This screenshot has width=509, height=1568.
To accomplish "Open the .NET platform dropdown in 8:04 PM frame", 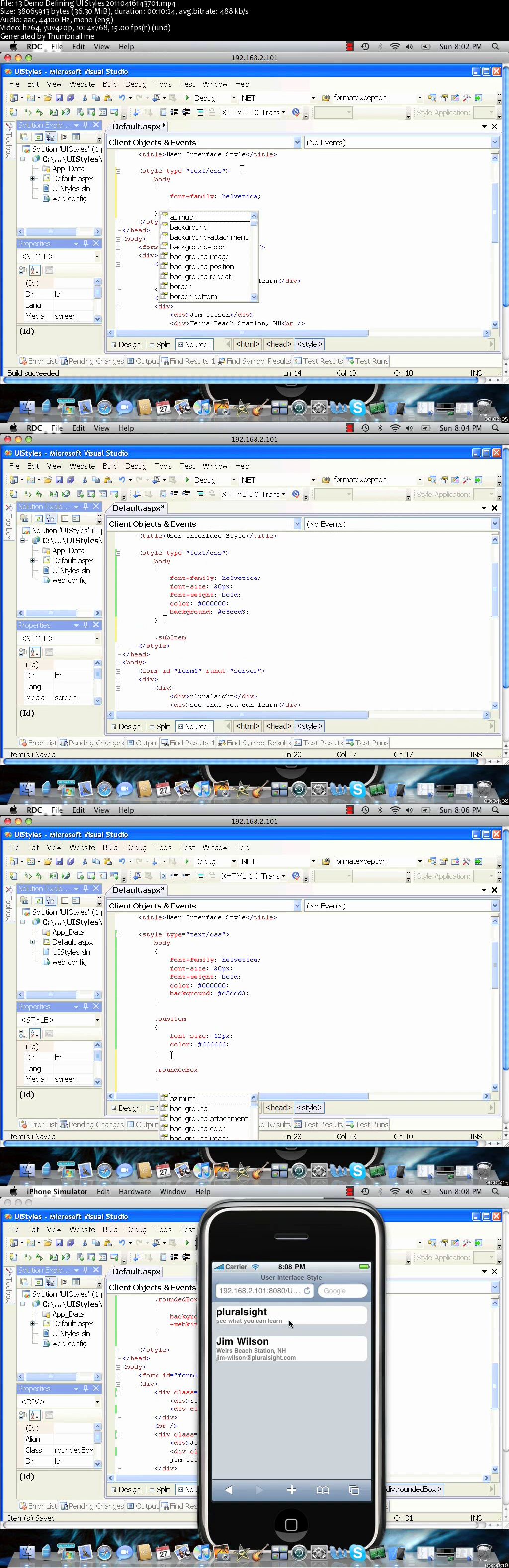I will coord(313,480).
